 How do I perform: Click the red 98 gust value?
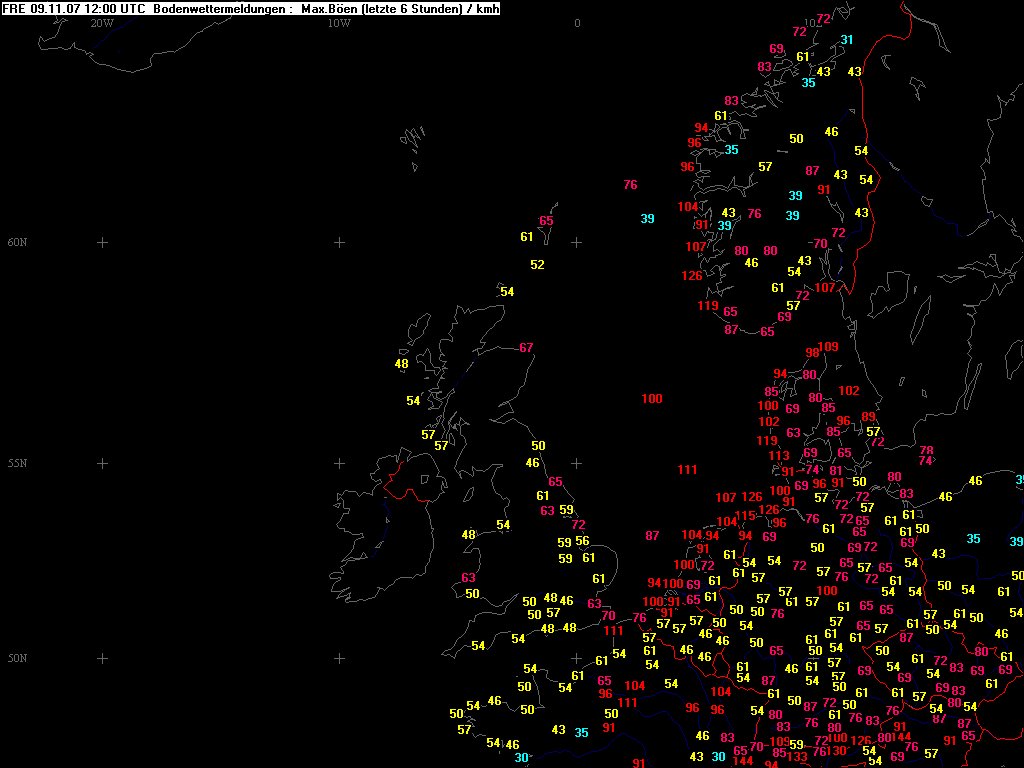[x=812, y=353]
